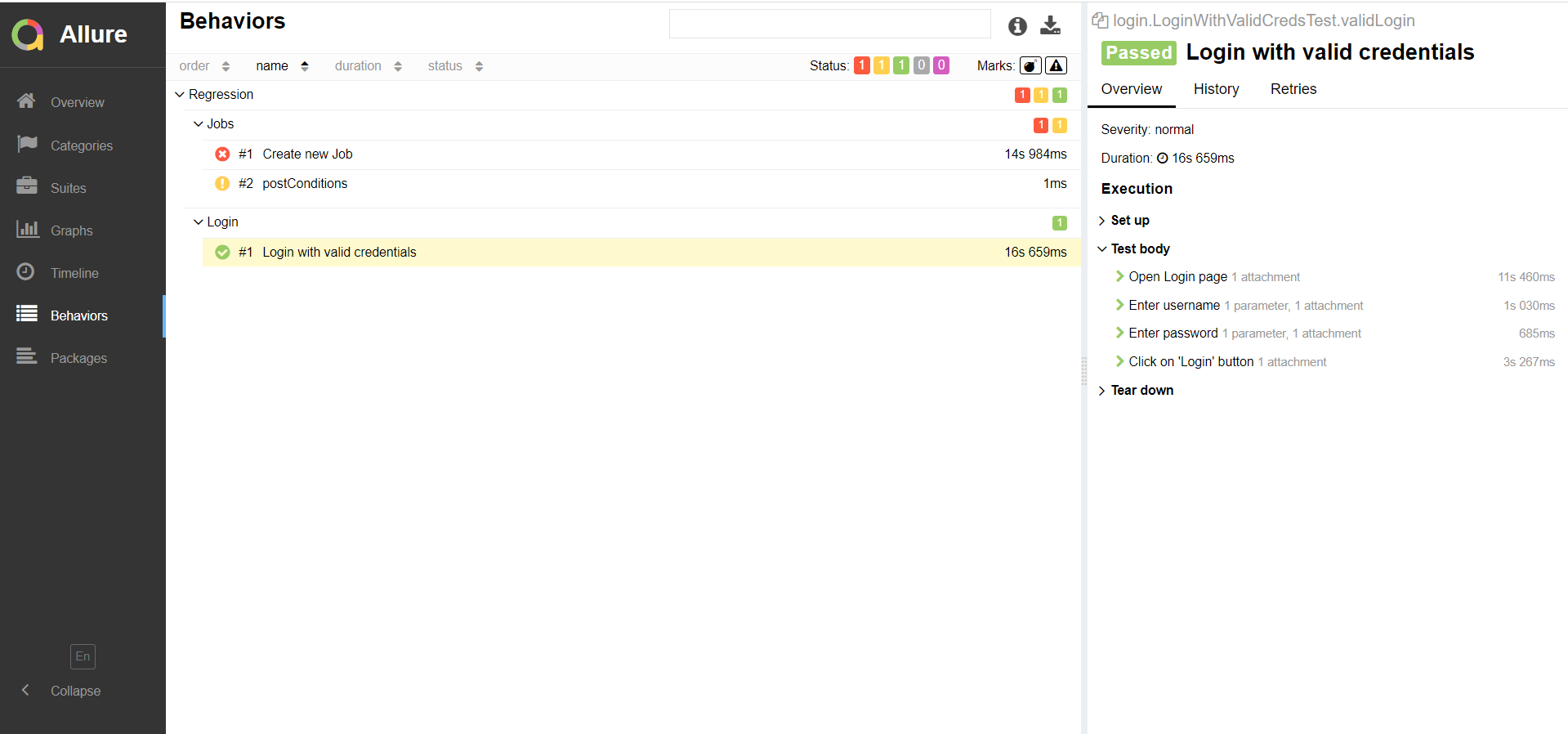Click the red count badge in Jobs row
Viewport: 1568px width, 734px height.
pos(1041,124)
